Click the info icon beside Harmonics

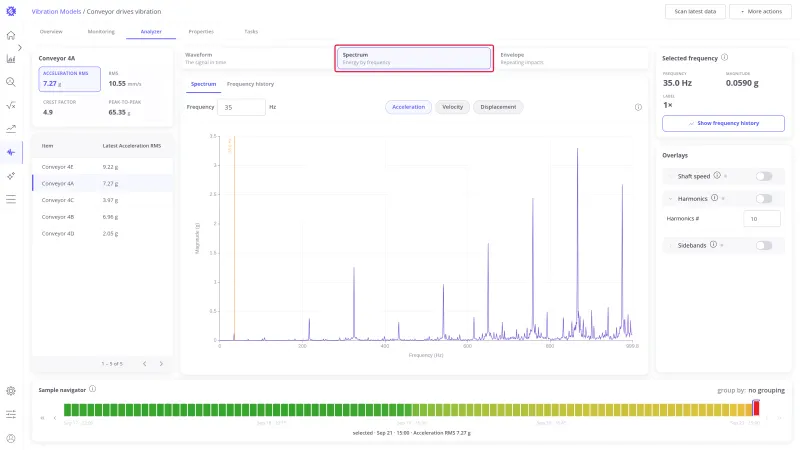click(x=714, y=198)
